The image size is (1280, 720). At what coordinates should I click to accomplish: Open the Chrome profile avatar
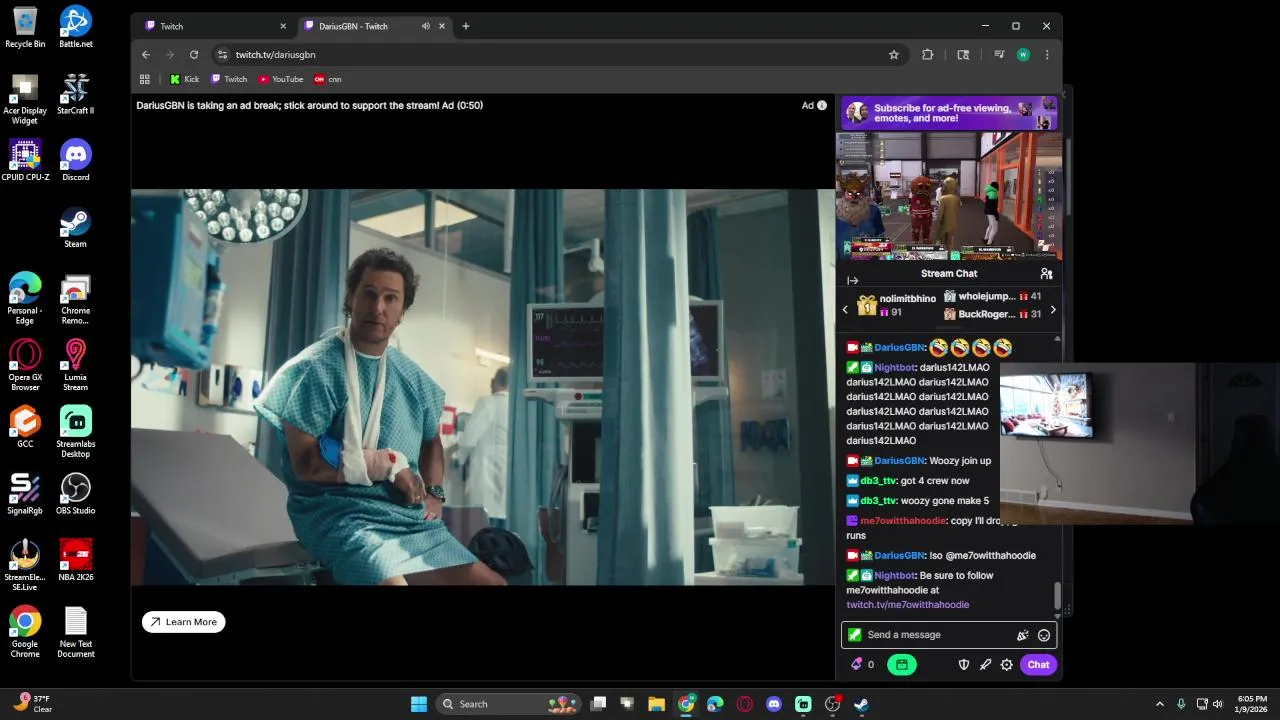click(1023, 55)
